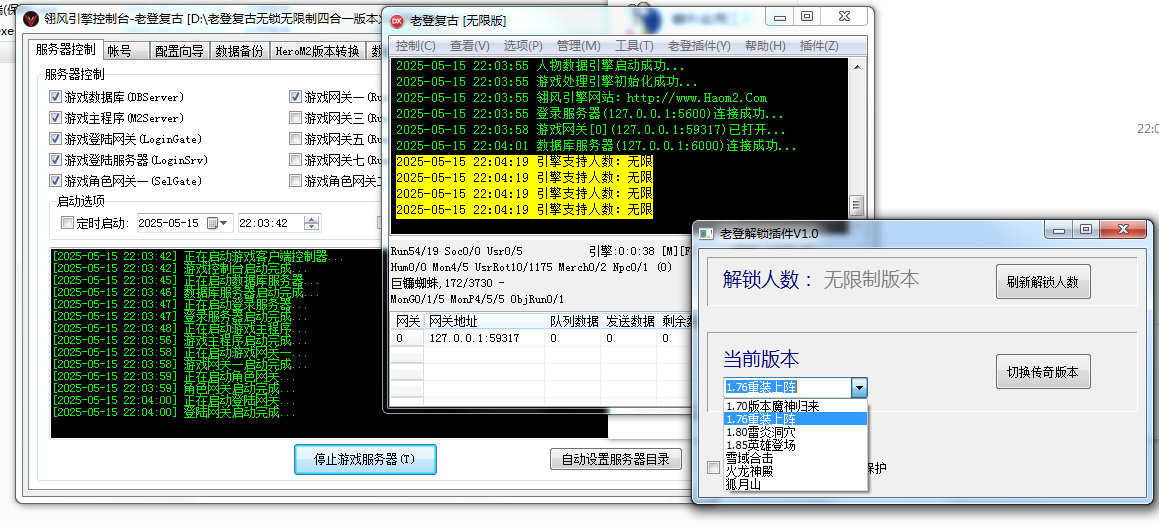Choose 1.80雷炎洞穴 from version list
Viewport: 1159px width, 527px height.
(795, 432)
